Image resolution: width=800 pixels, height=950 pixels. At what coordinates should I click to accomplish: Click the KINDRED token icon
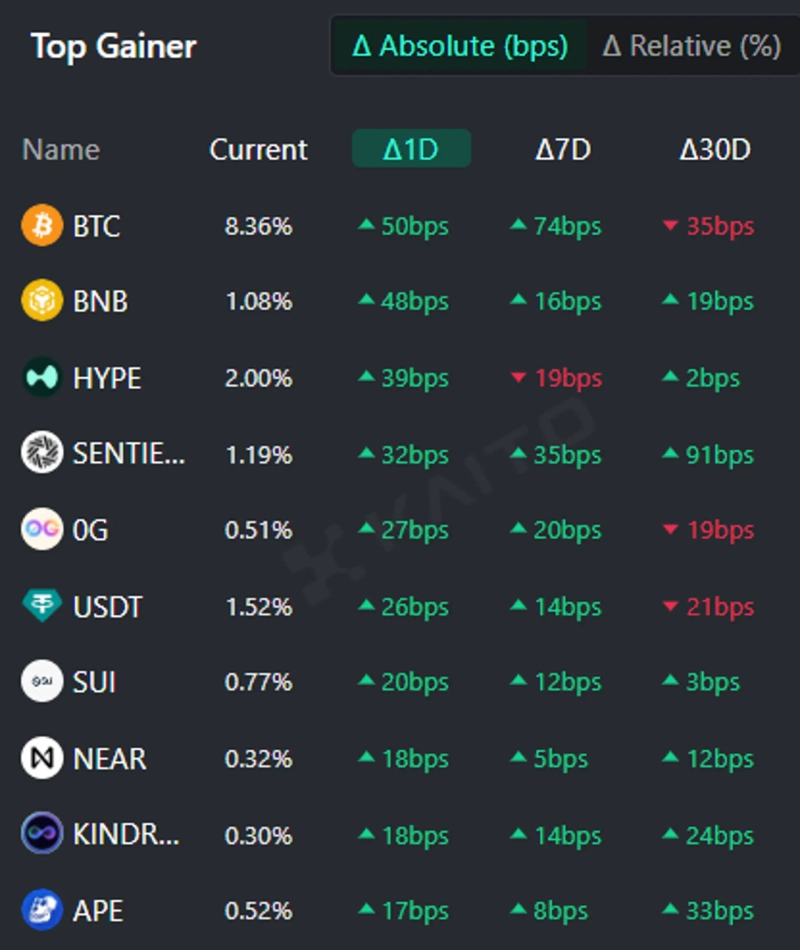pos(42,834)
